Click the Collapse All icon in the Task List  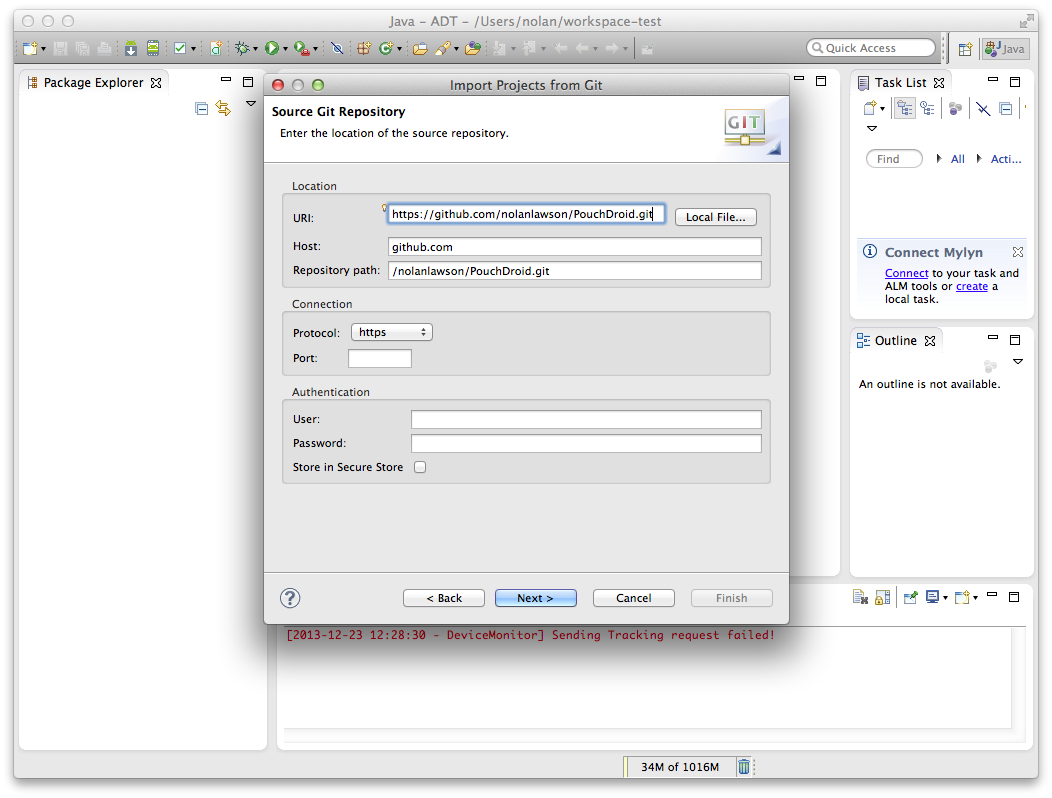[1006, 108]
